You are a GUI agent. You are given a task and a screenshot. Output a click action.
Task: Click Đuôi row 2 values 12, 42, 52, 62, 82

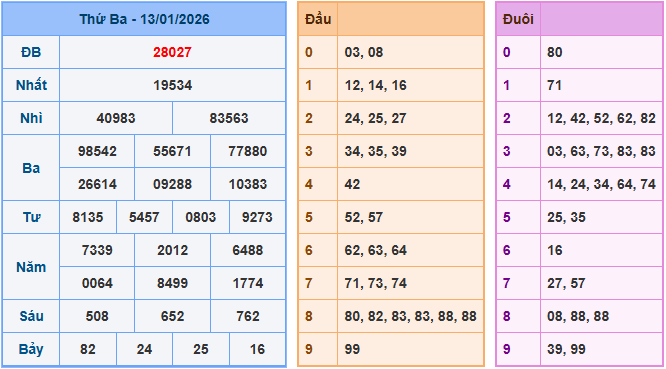coord(601,118)
